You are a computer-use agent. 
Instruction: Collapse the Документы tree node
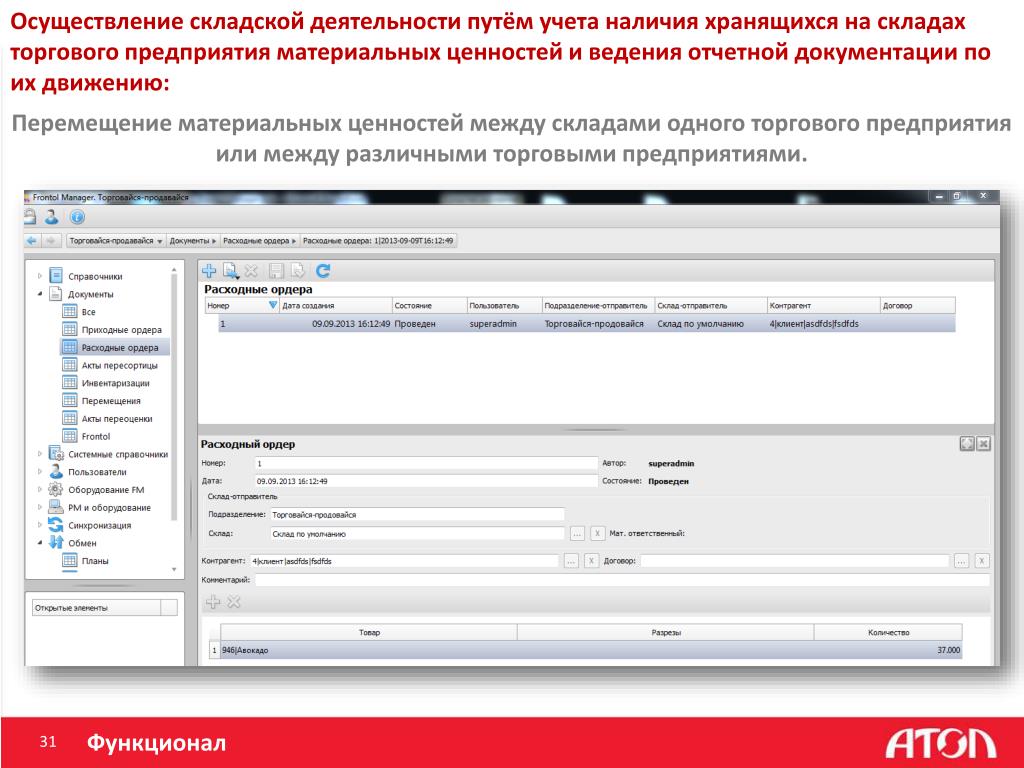point(40,294)
